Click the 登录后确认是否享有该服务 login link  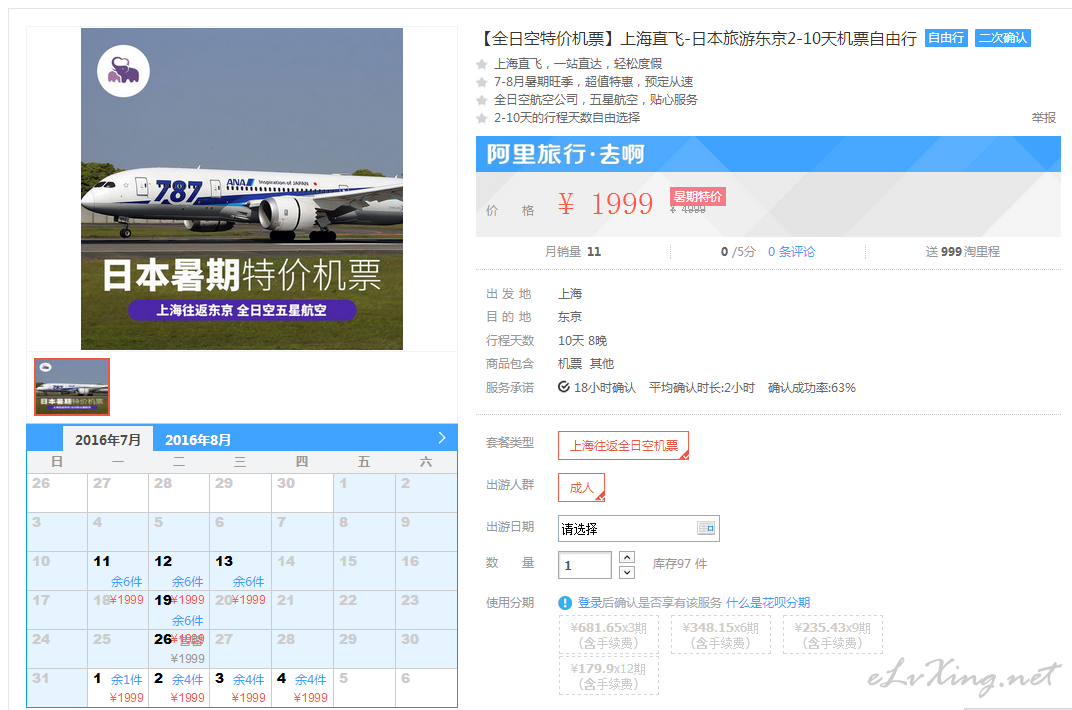point(649,603)
